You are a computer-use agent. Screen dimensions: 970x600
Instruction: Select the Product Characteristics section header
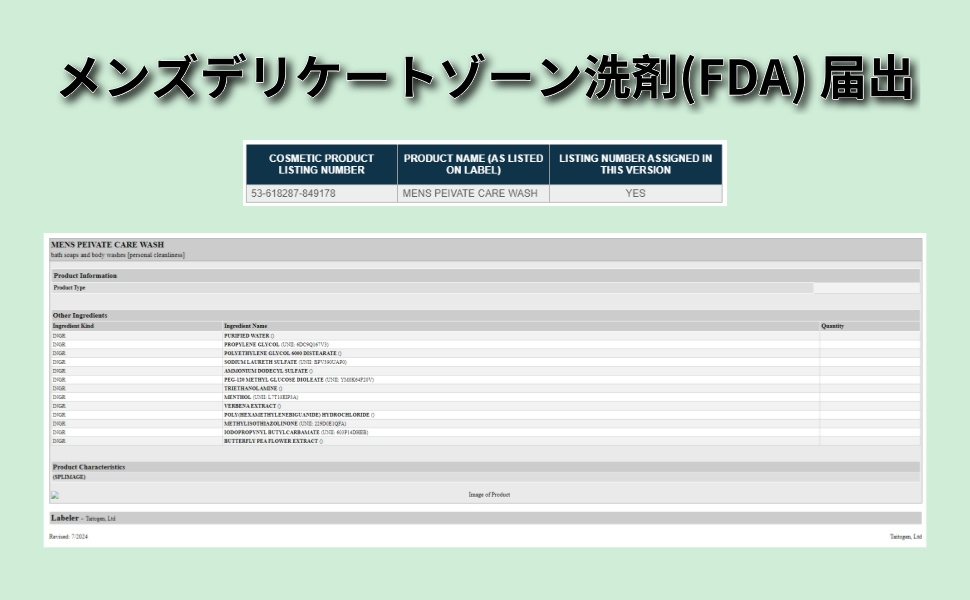pyautogui.click(x=89, y=467)
